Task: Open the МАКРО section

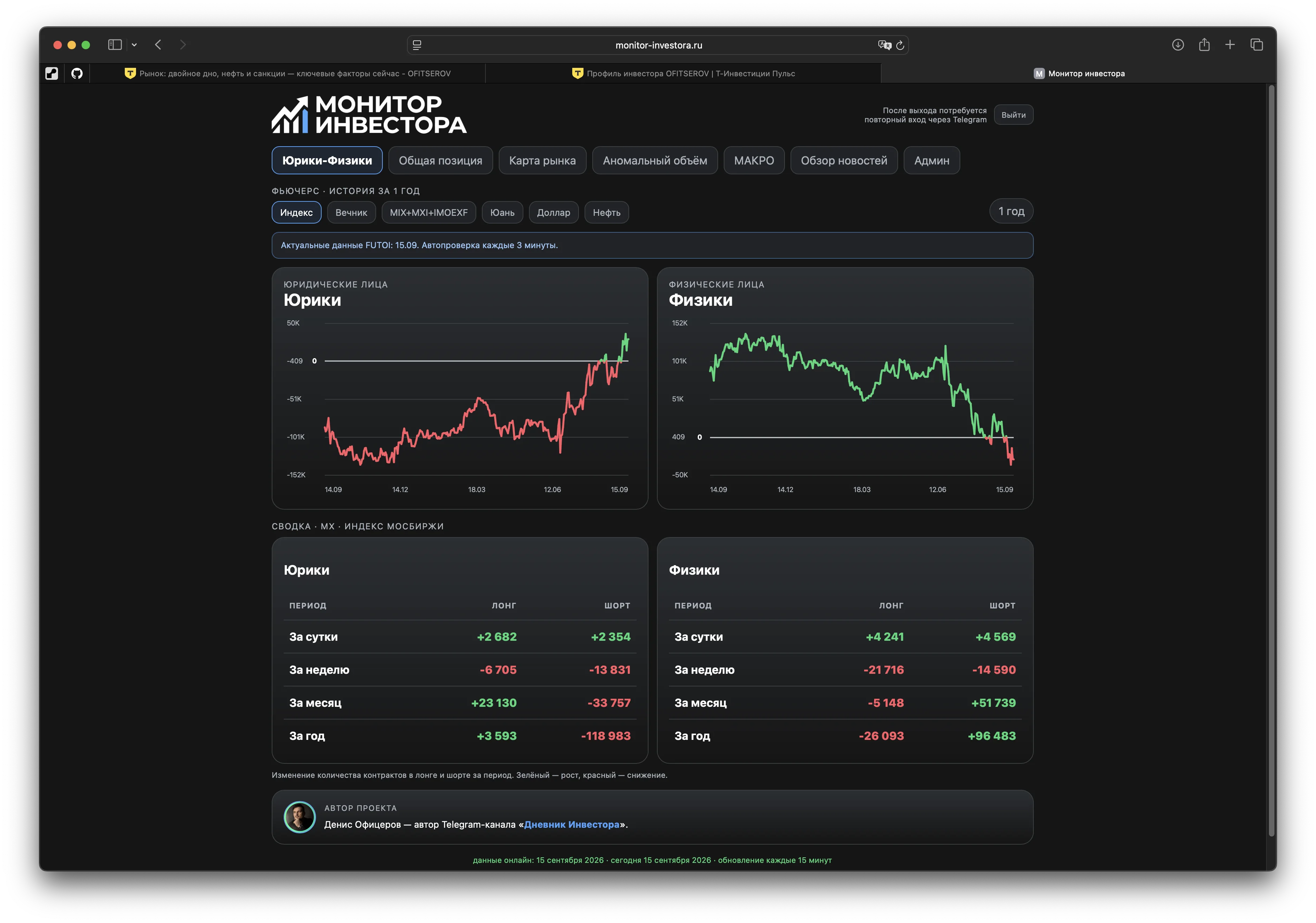Action: tap(754, 161)
